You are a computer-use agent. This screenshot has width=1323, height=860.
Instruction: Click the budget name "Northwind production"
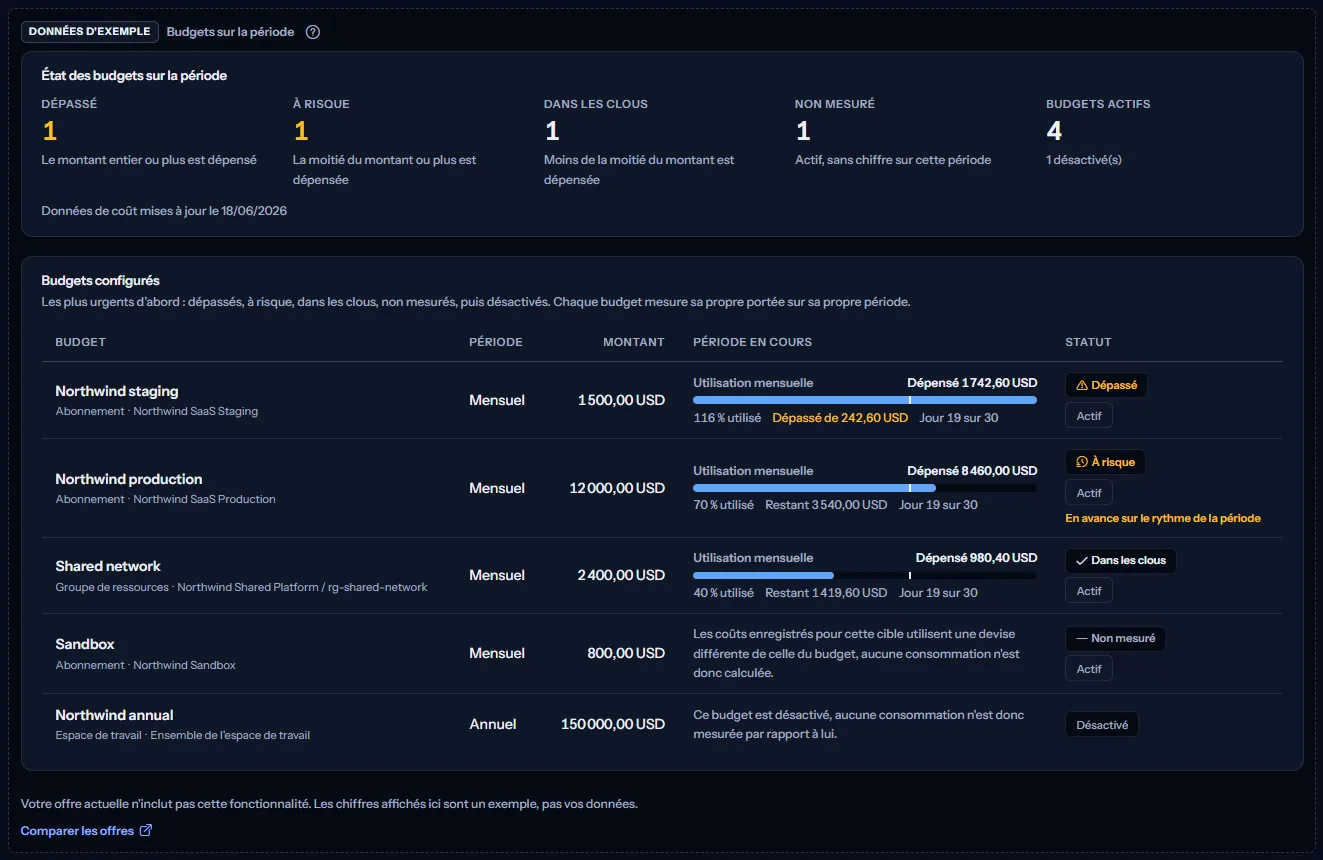pos(129,479)
